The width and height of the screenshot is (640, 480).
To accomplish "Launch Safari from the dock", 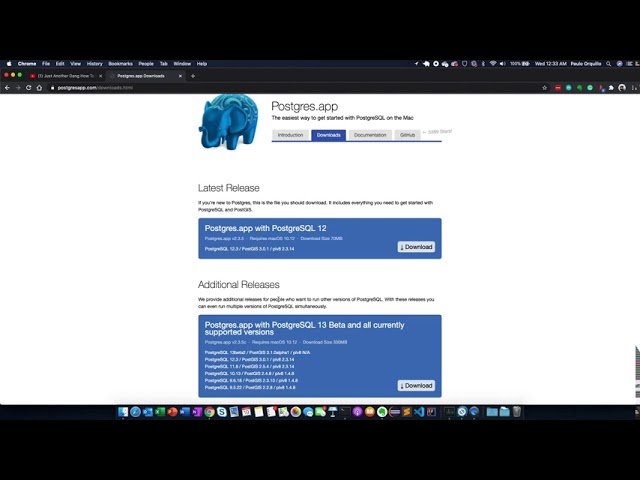I will (135, 412).
